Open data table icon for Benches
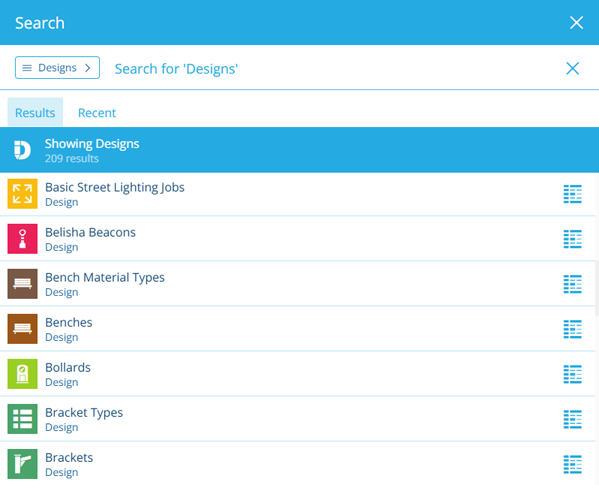This screenshot has height=485, width=599. pos(572,329)
